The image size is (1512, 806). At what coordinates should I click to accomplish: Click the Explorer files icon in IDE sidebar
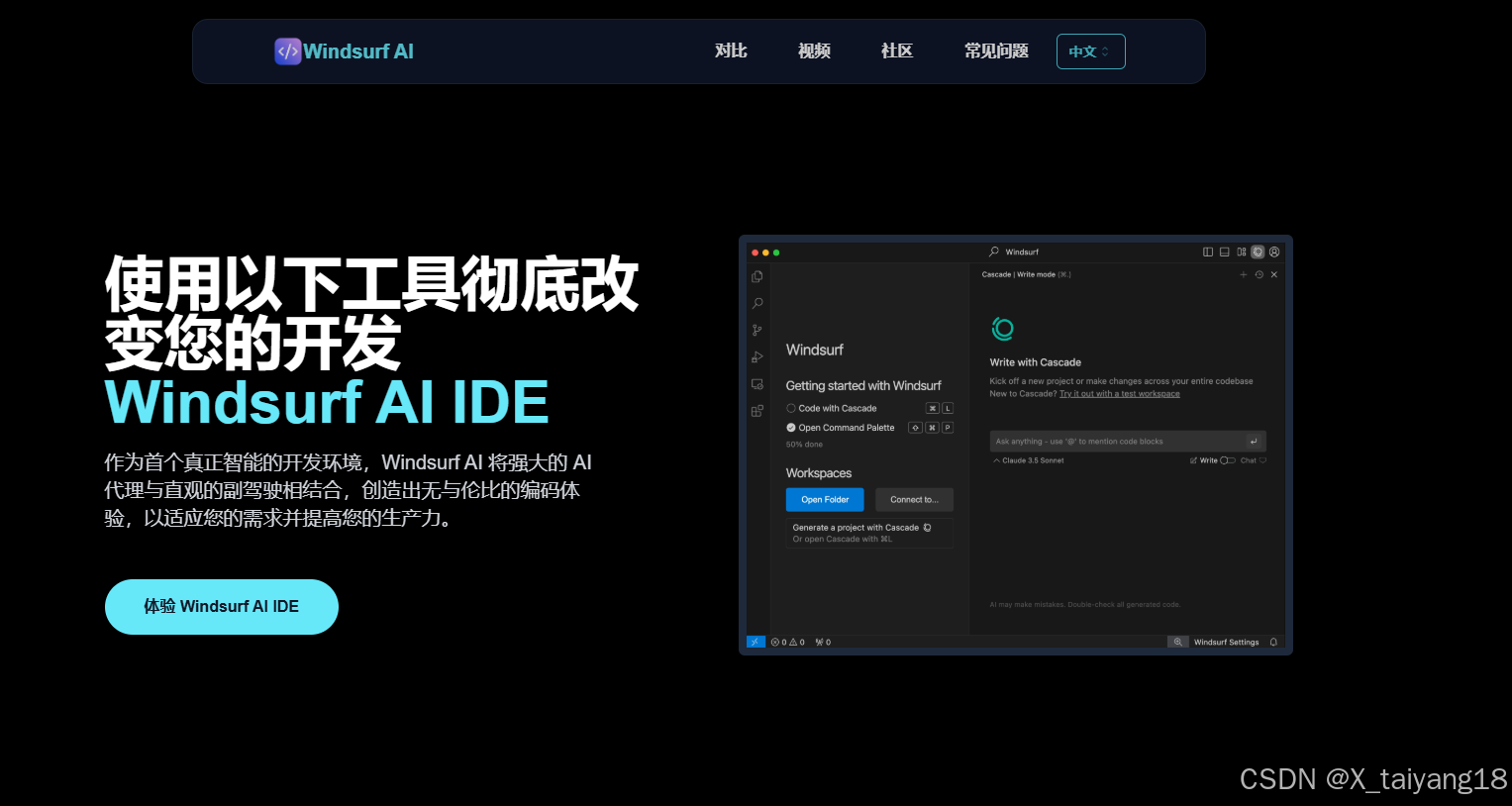click(x=757, y=277)
